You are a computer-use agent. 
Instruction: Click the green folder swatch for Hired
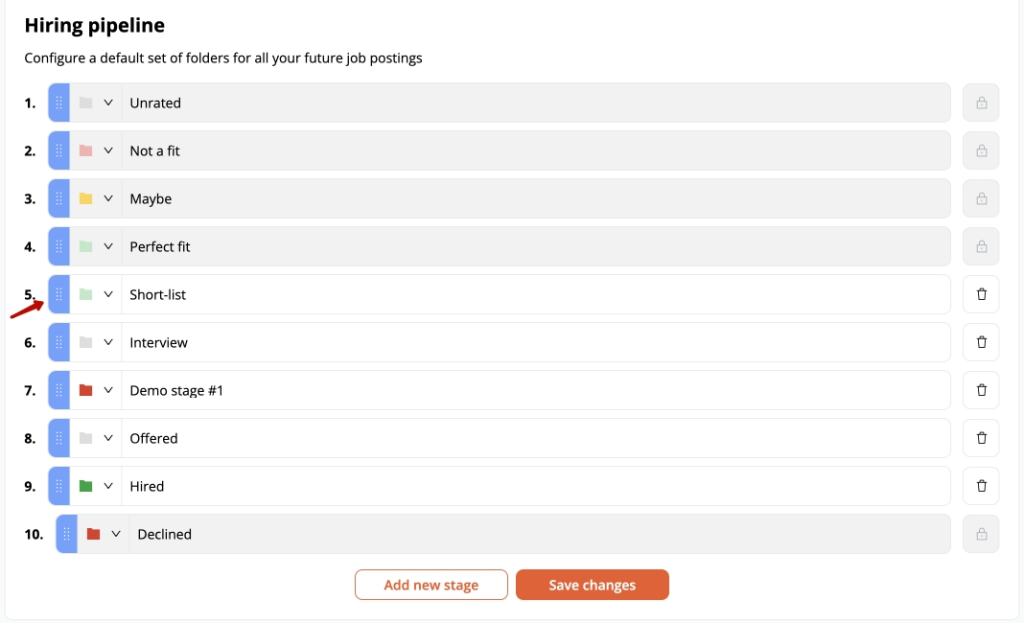pos(86,486)
